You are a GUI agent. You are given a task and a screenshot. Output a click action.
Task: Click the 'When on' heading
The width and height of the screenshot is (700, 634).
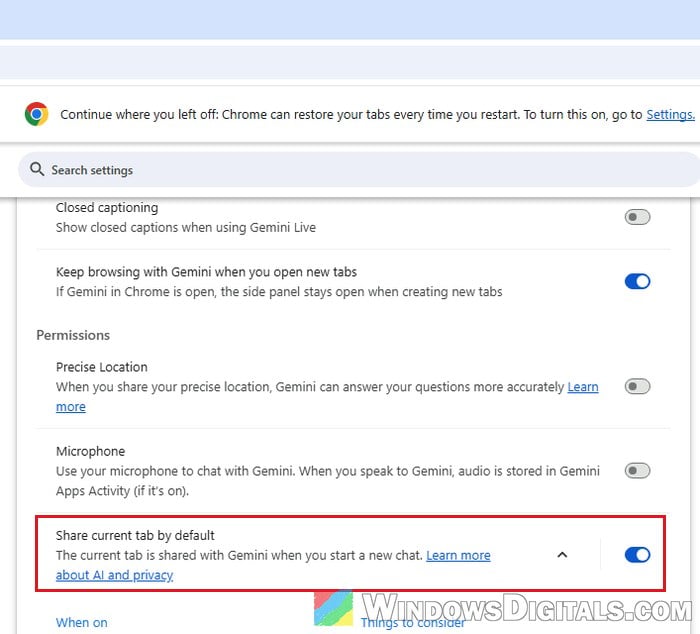[82, 622]
